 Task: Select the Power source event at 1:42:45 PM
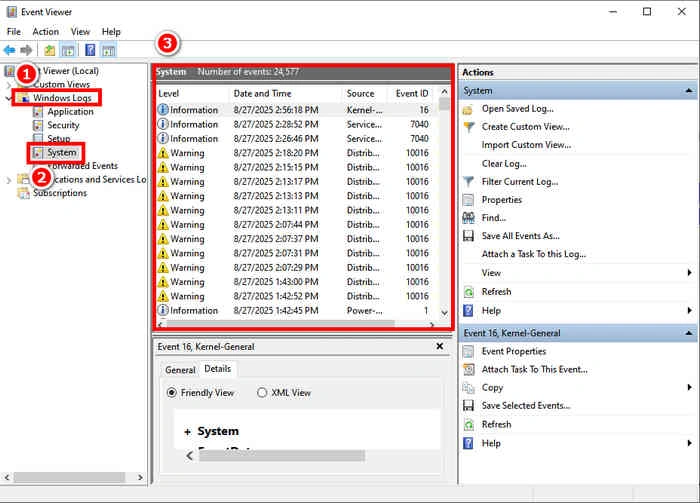coord(295,311)
